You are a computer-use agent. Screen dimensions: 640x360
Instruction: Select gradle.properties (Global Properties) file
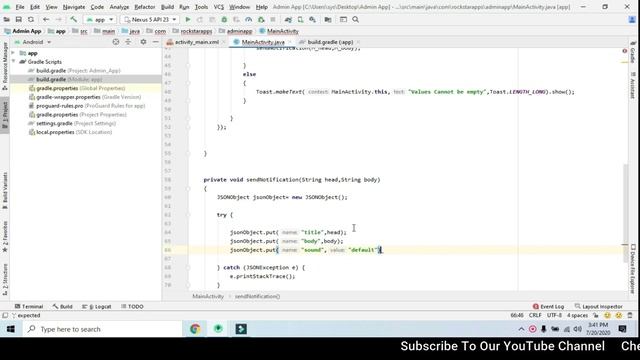[x=77, y=88]
